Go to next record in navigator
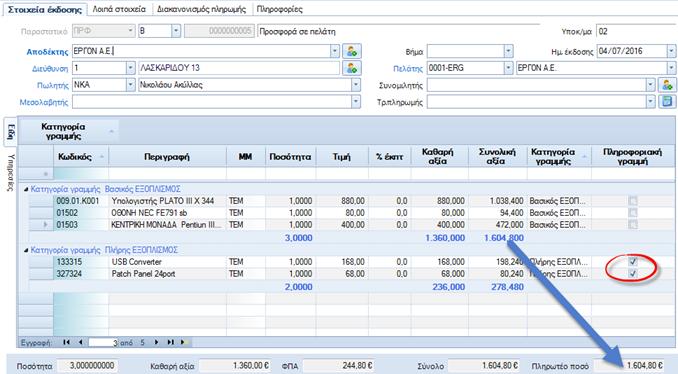 [x=157, y=342]
